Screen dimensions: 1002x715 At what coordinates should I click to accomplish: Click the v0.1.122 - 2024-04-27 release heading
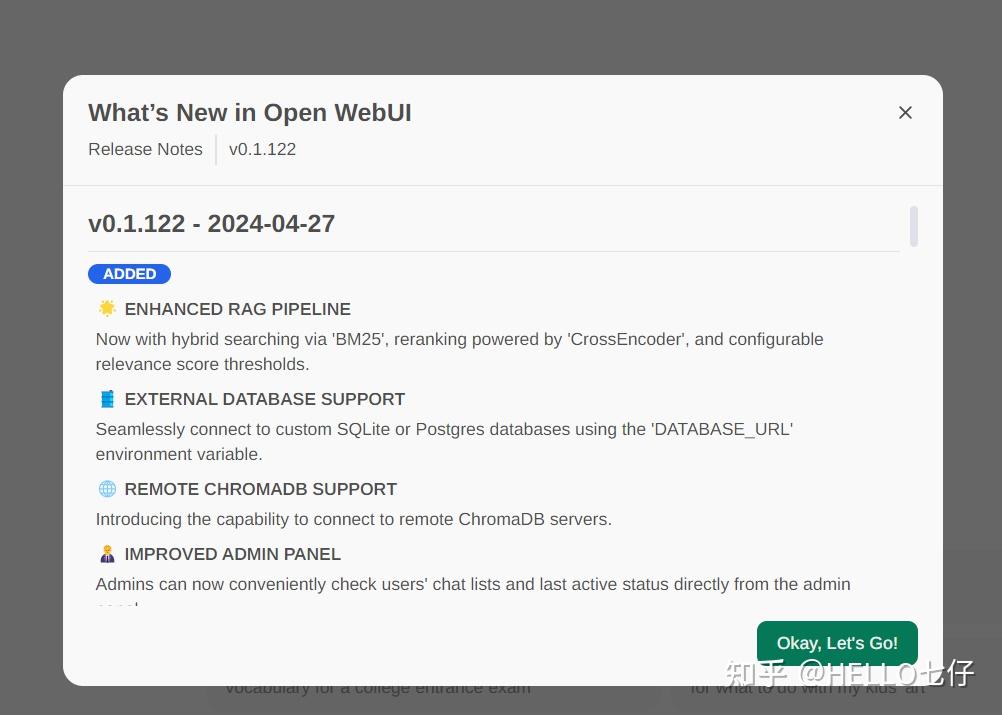[x=211, y=224]
